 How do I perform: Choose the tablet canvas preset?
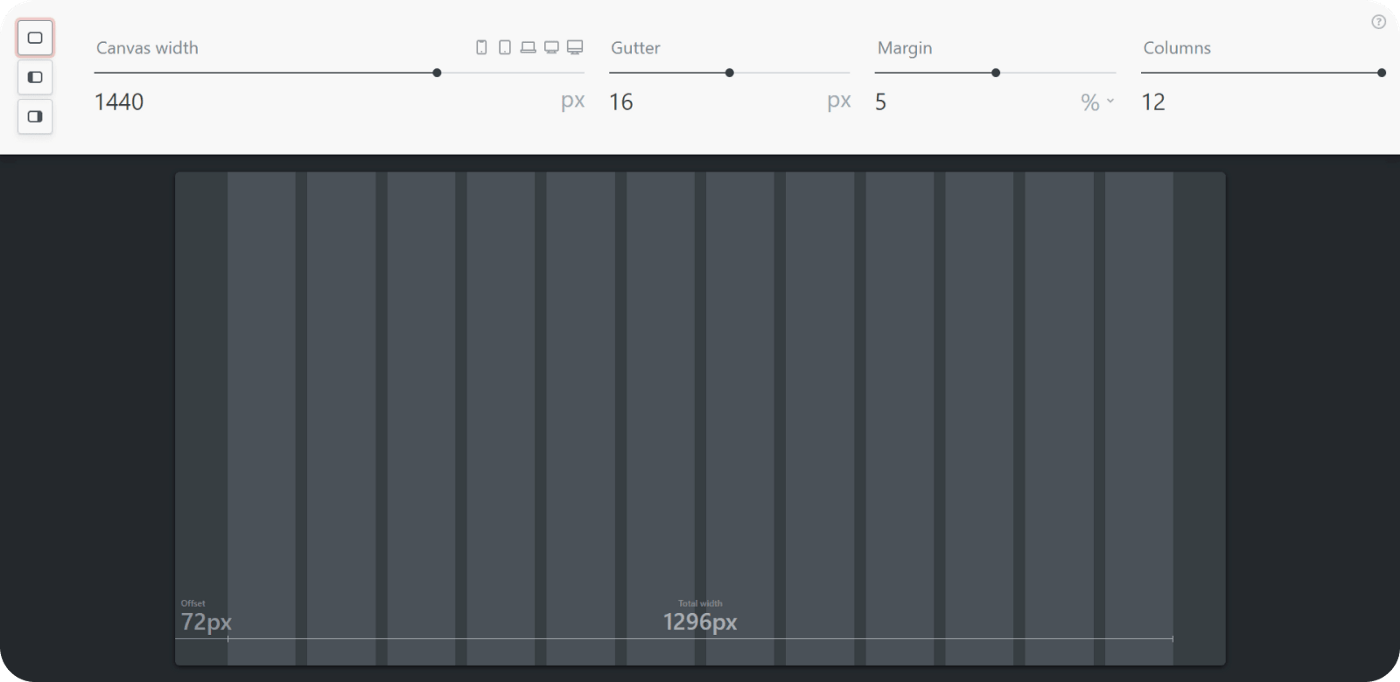click(505, 47)
